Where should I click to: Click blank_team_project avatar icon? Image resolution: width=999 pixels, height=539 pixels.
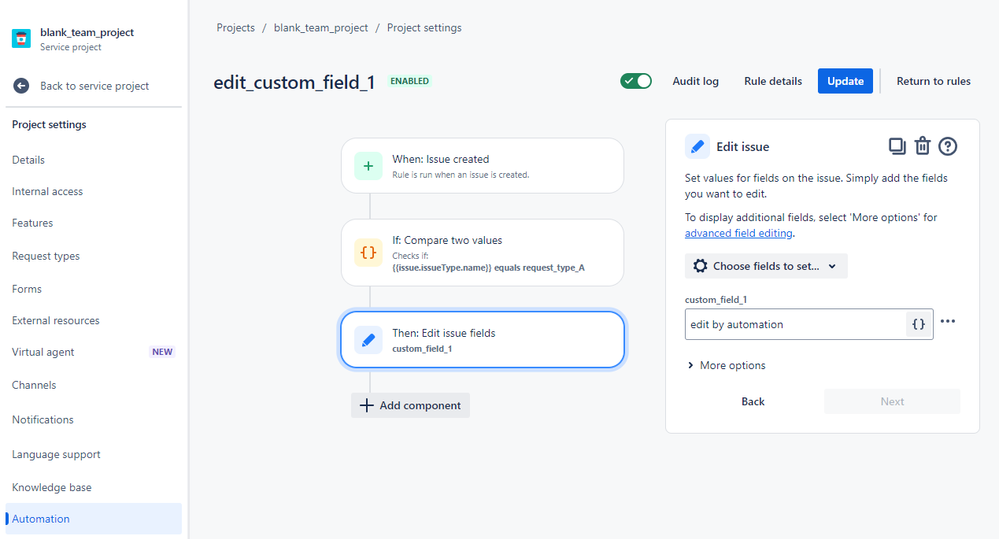(x=22, y=38)
